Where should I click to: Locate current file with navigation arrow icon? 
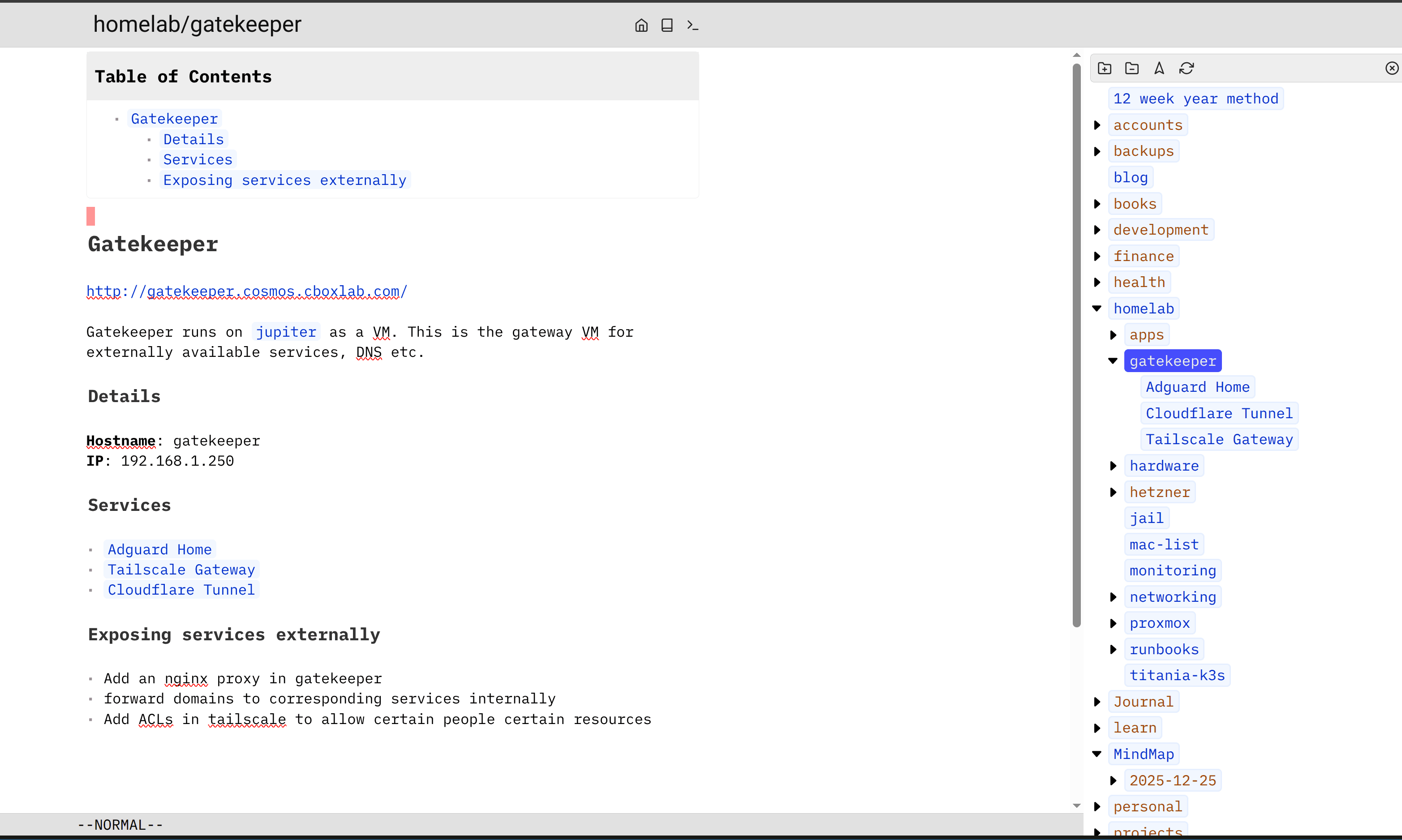coord(1159,68)
